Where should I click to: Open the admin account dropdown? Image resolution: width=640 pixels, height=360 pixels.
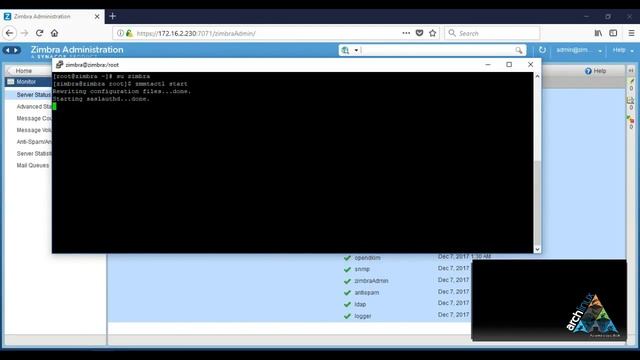pos(579,50)
